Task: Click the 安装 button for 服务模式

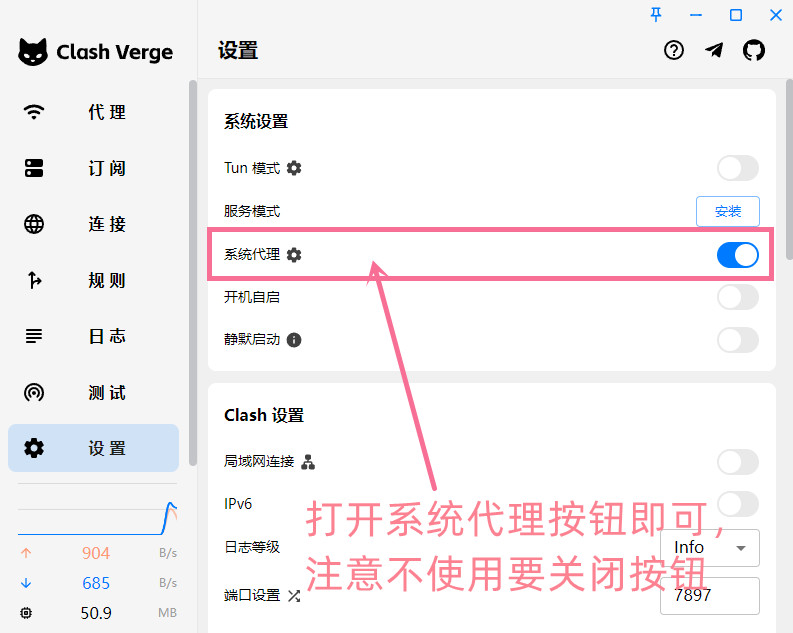Action: 727,211
